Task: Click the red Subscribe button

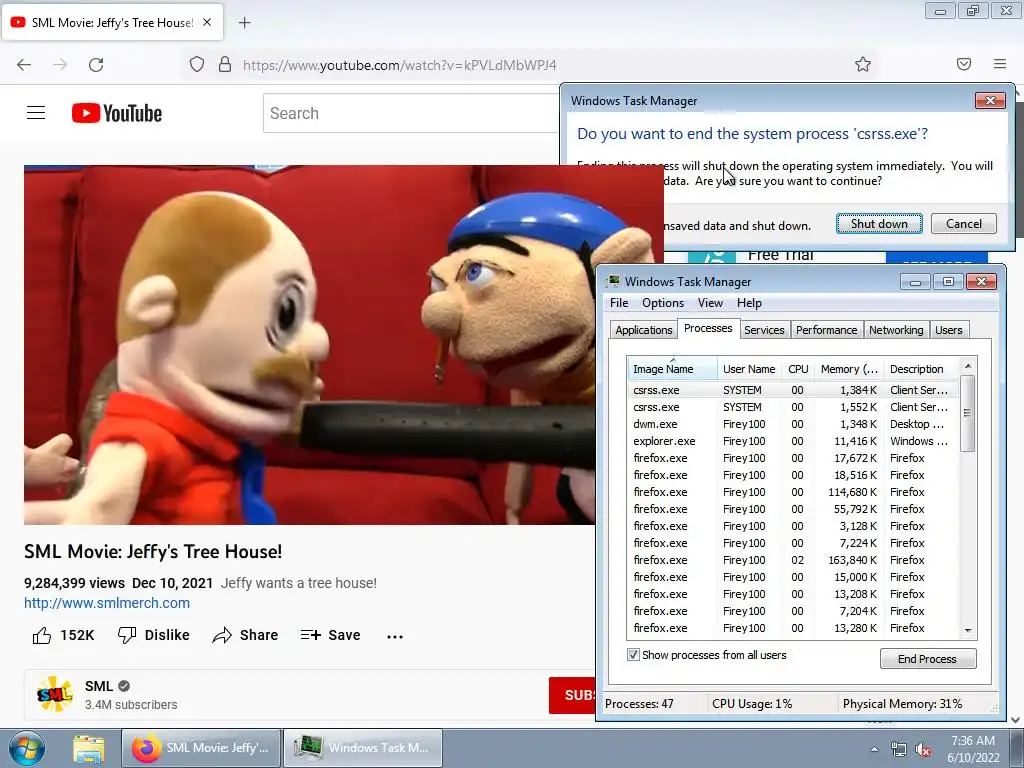Action: coord(572,695)
